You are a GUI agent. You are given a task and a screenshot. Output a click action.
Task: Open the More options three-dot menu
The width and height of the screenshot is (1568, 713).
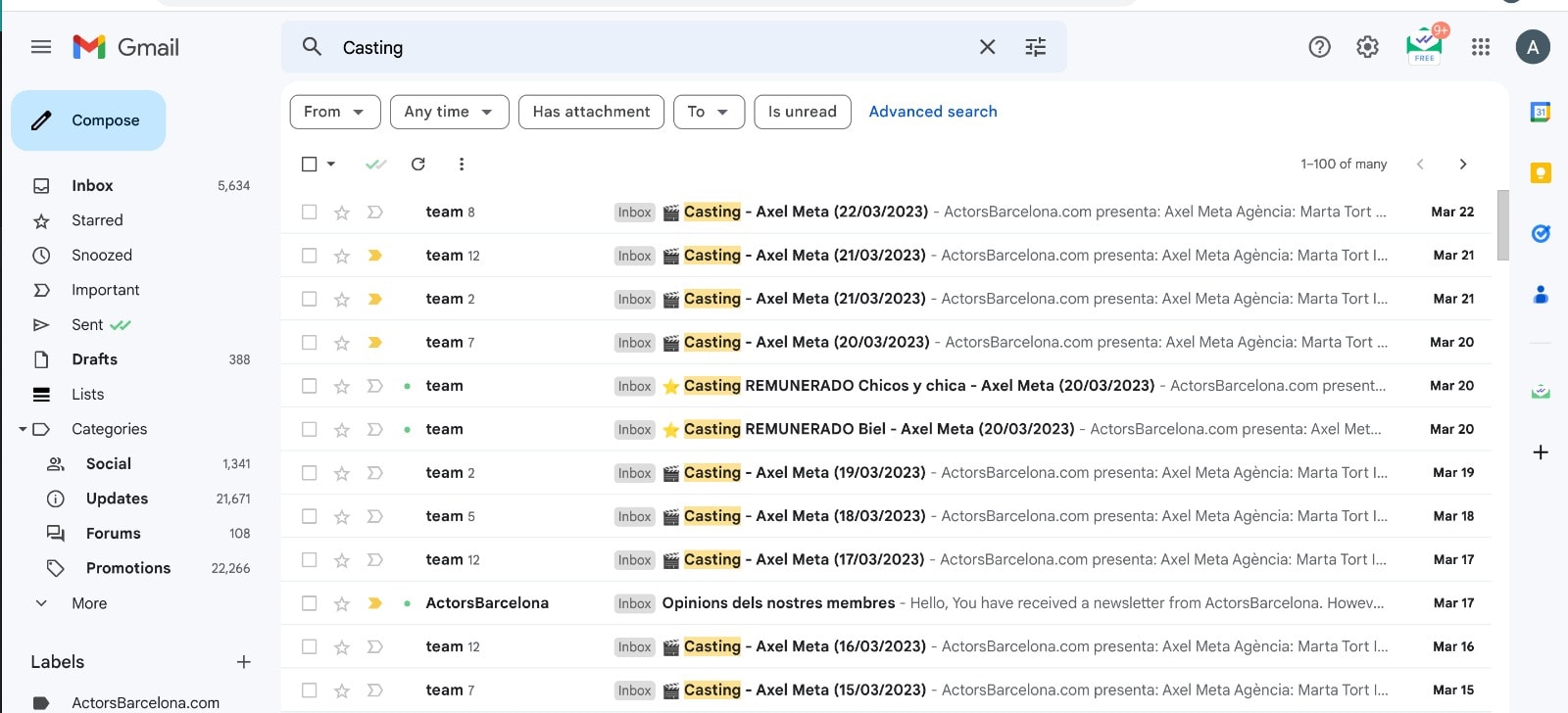pyautogui.click(x=462, y=165)
